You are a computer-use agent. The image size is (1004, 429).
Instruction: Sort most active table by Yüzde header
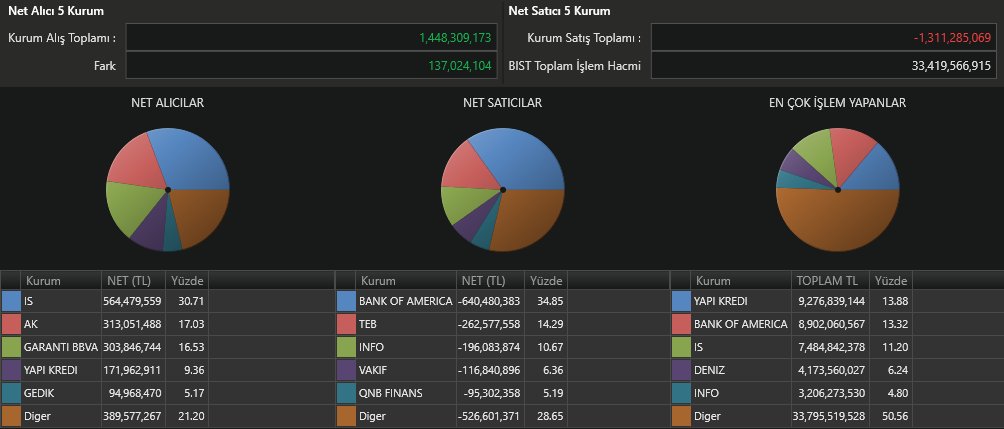891,280
